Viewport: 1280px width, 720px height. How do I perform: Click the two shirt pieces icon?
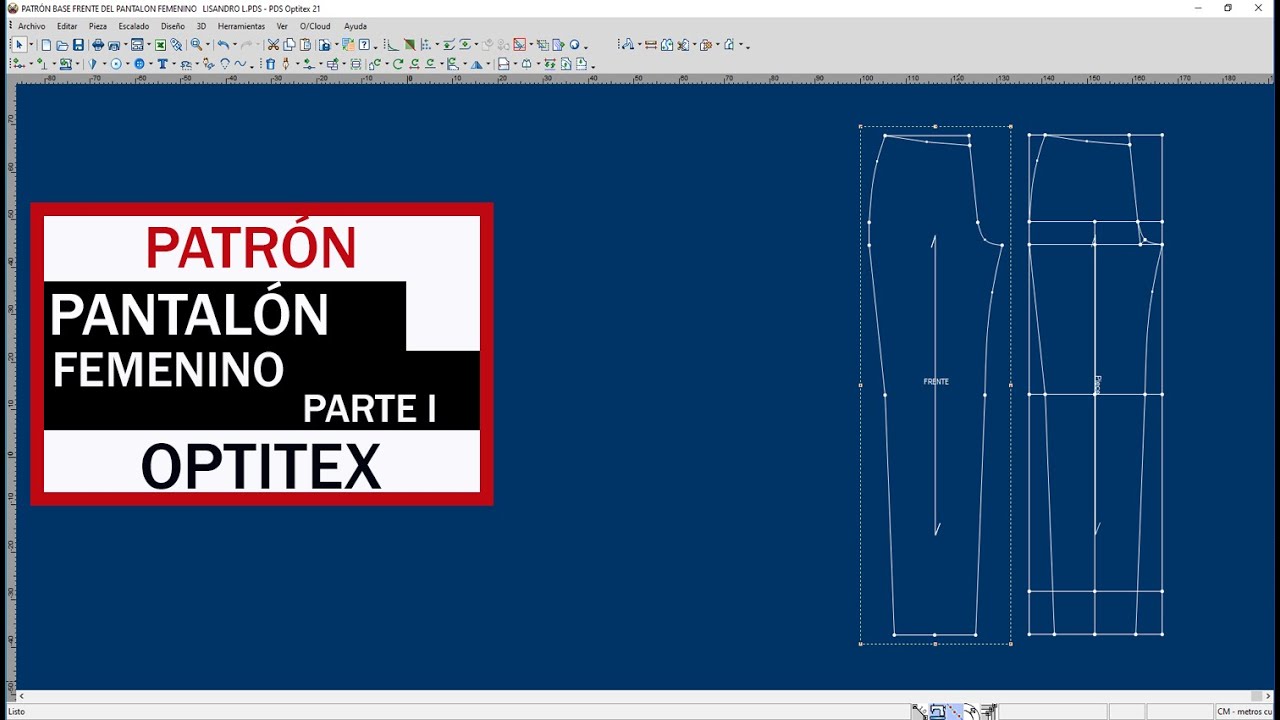pos(667,45)
